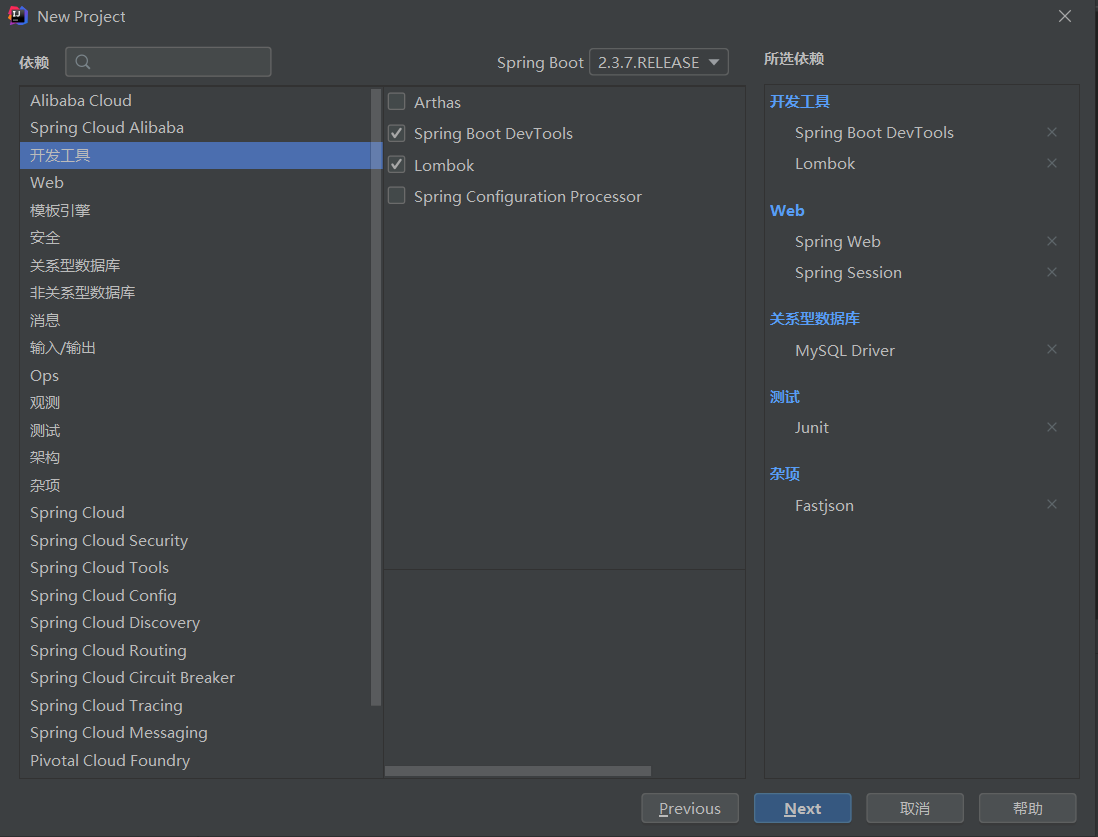Cancel with the 取消 button
1098x837 pixels.
pyautogui.click(x=915, y=808)
